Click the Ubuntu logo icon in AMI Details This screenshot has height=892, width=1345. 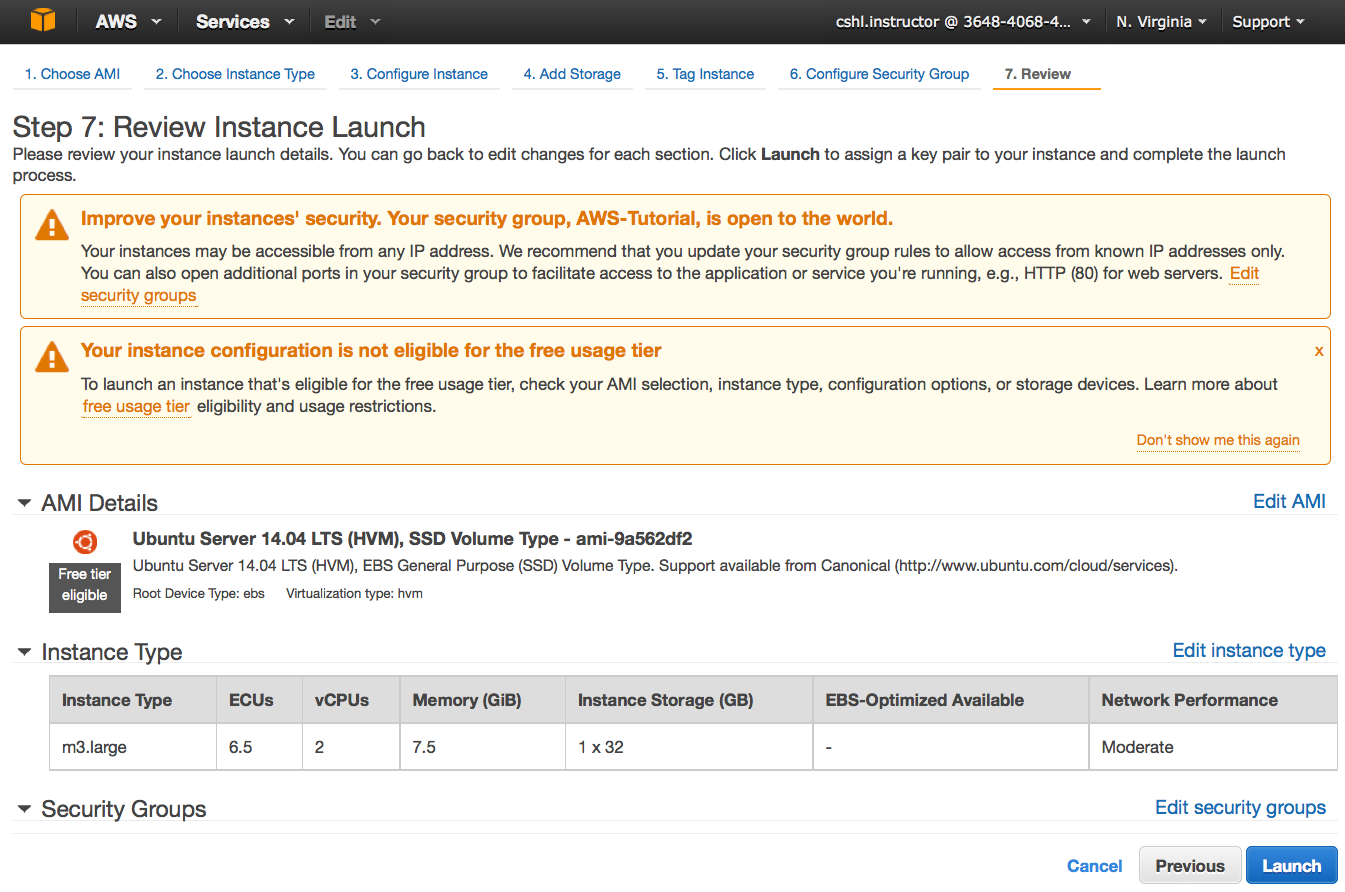85,542
